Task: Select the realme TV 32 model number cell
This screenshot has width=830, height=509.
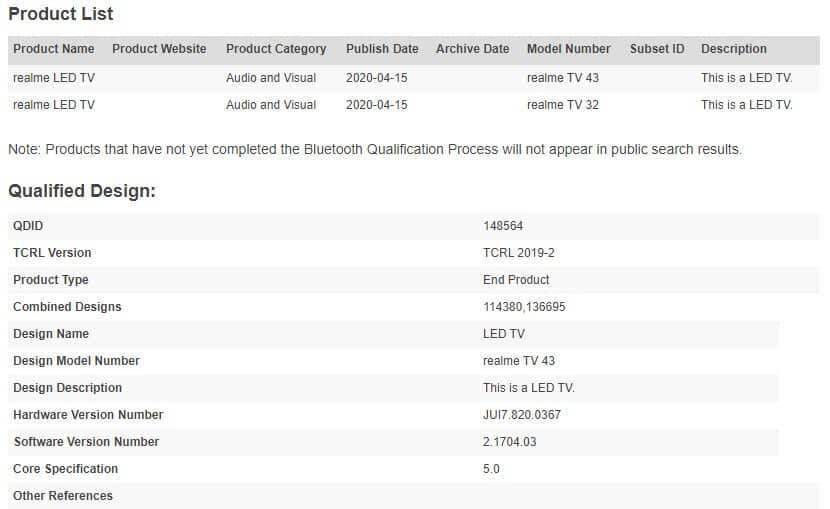Action: 562,105
